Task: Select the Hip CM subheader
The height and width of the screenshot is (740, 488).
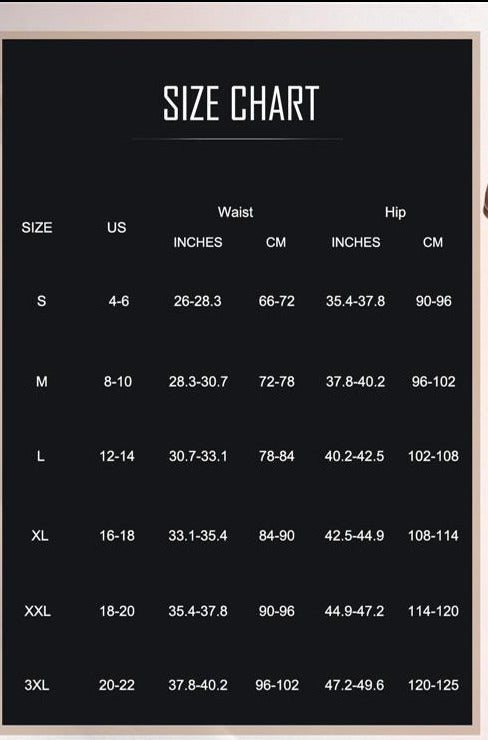Action: pyautogui.click(x=433, y=242)
